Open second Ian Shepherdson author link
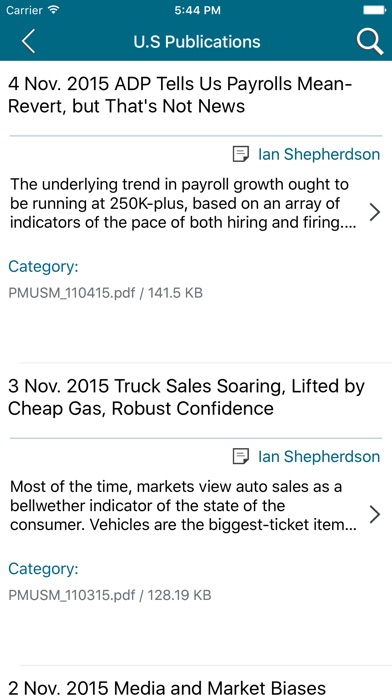The height and width of the screenshot is (696, 392). [319, 456]
